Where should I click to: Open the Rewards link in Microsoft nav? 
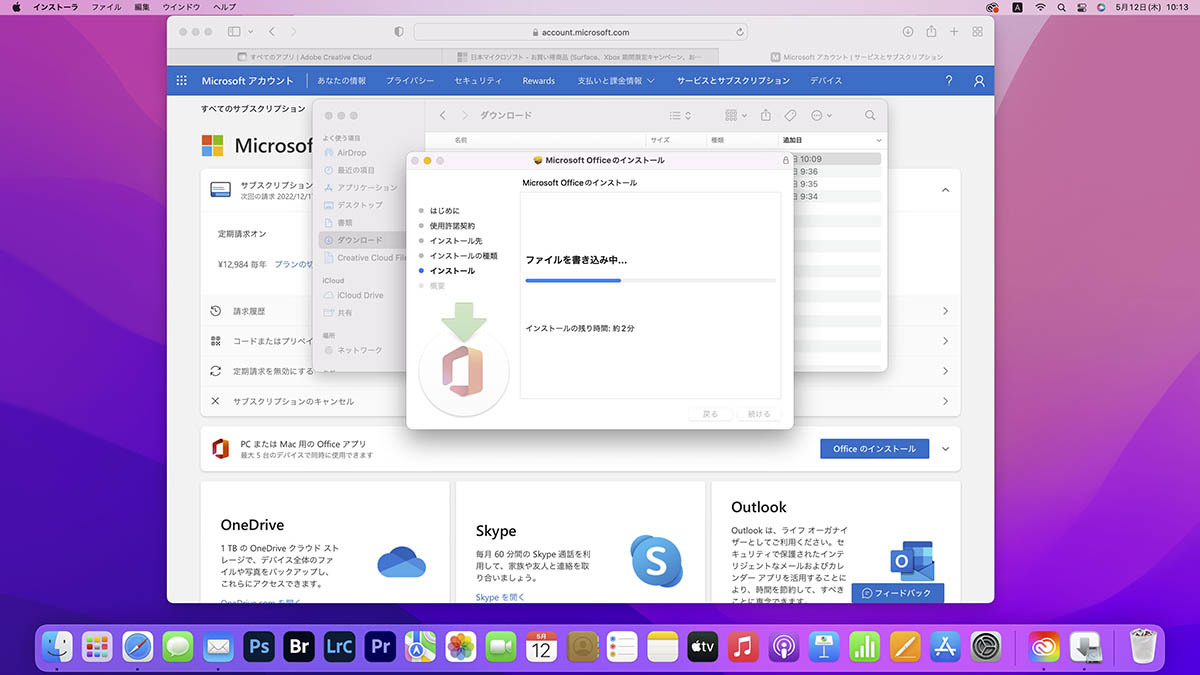(538, 81)
